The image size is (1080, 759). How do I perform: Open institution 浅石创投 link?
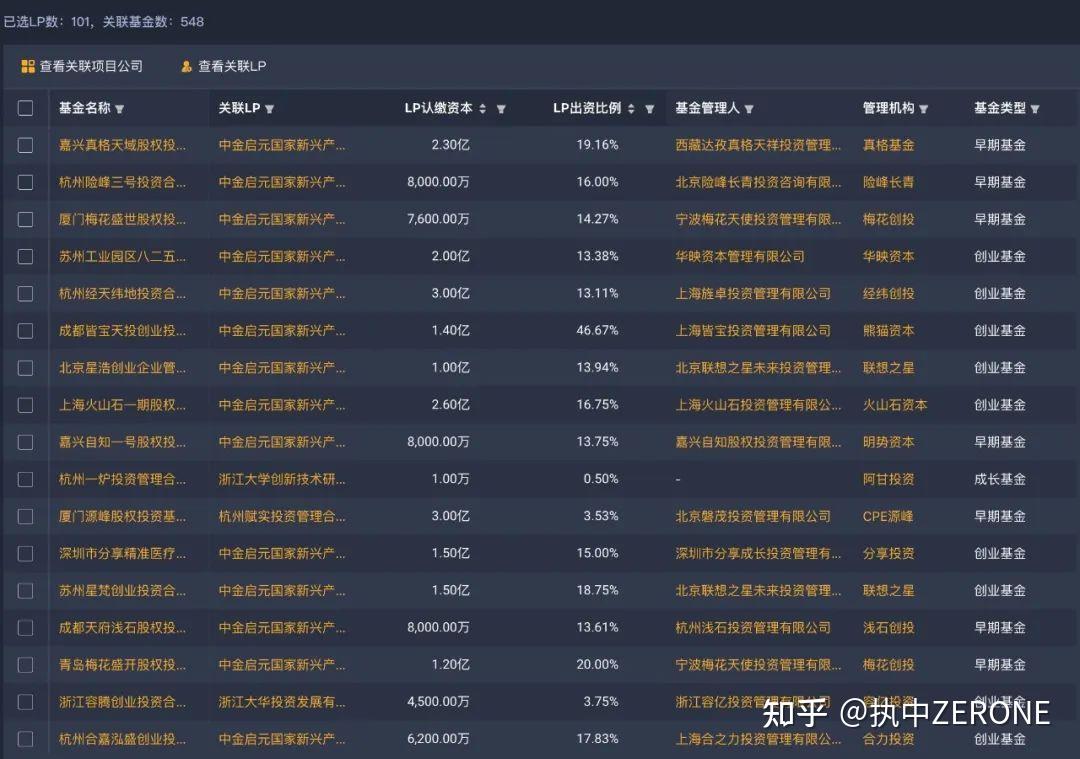889,628
